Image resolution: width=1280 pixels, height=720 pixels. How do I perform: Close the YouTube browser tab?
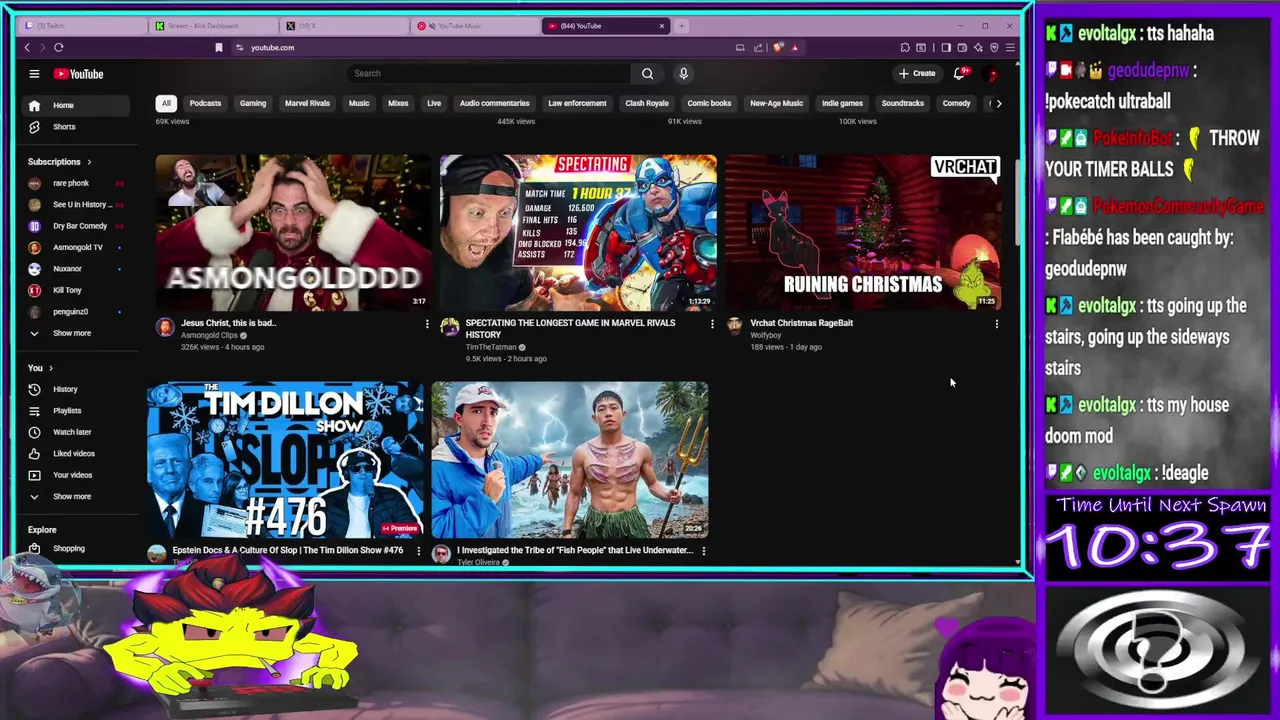(661, 26)
